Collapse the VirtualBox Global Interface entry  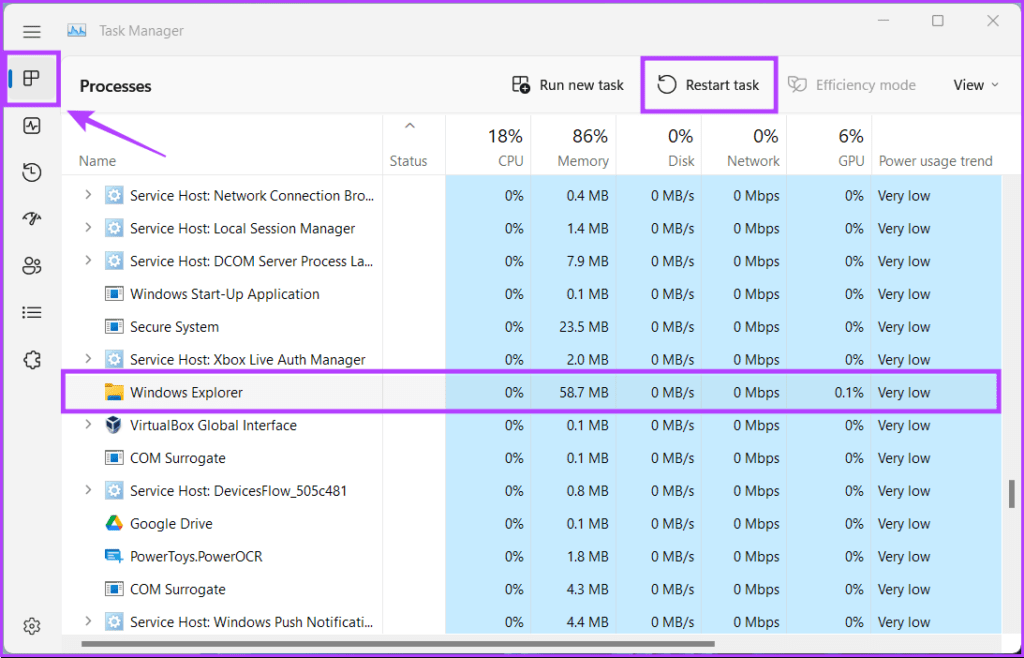pos(88,425)
